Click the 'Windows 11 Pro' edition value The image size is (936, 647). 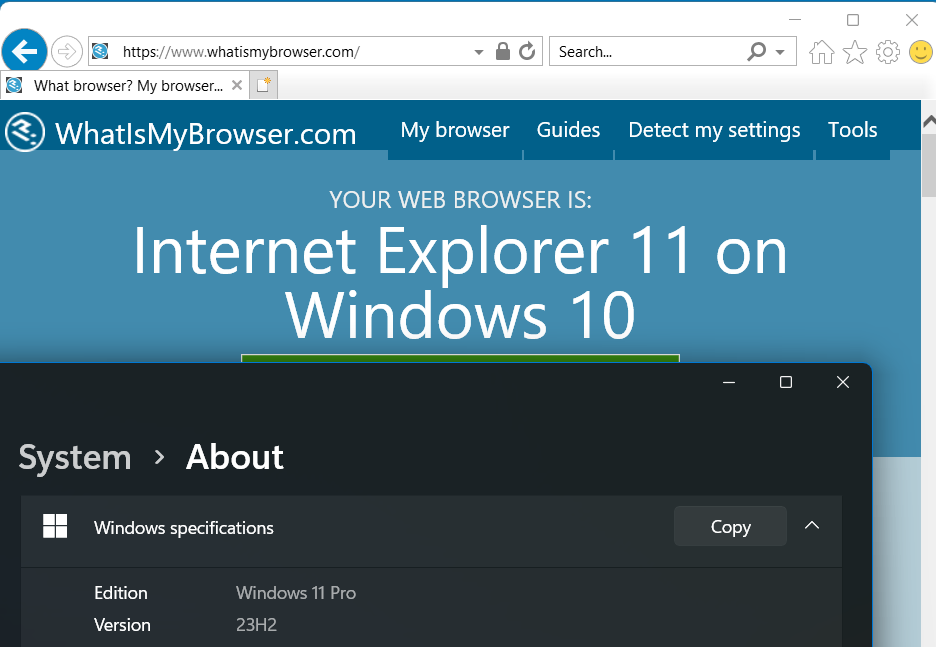coord(296,593)
